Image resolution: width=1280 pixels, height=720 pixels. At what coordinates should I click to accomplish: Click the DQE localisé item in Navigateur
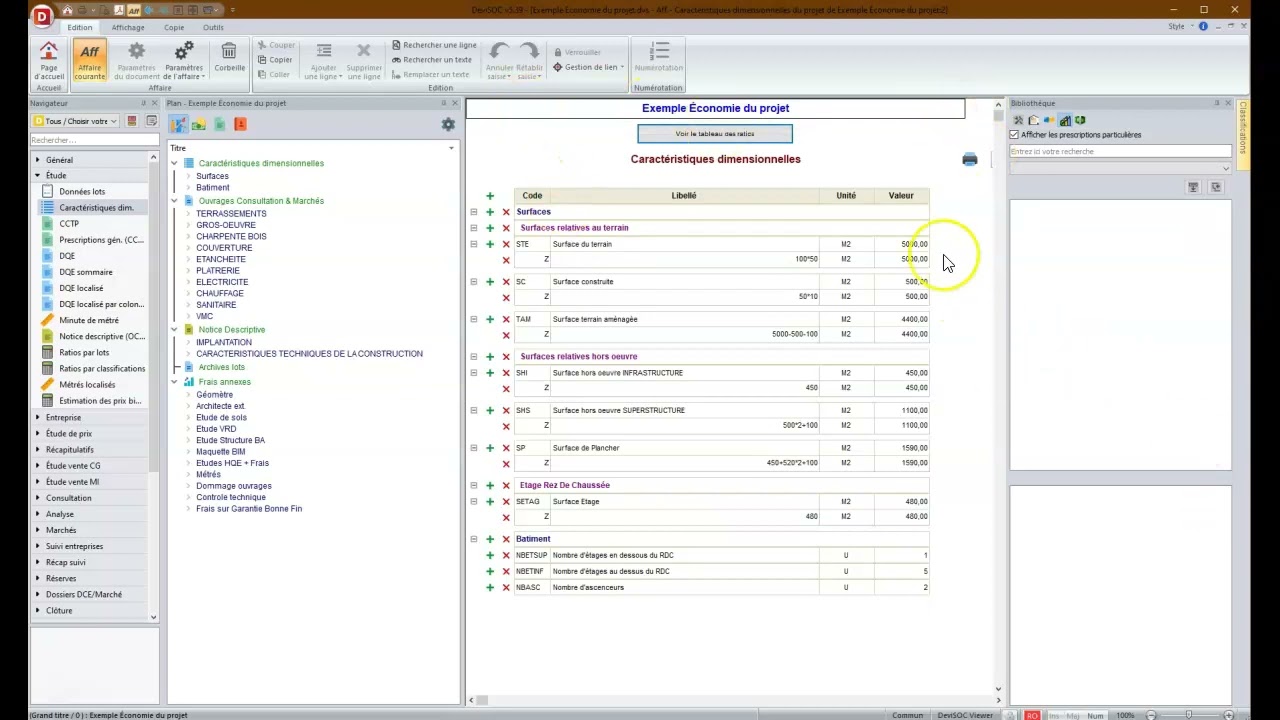coord(81,288)
